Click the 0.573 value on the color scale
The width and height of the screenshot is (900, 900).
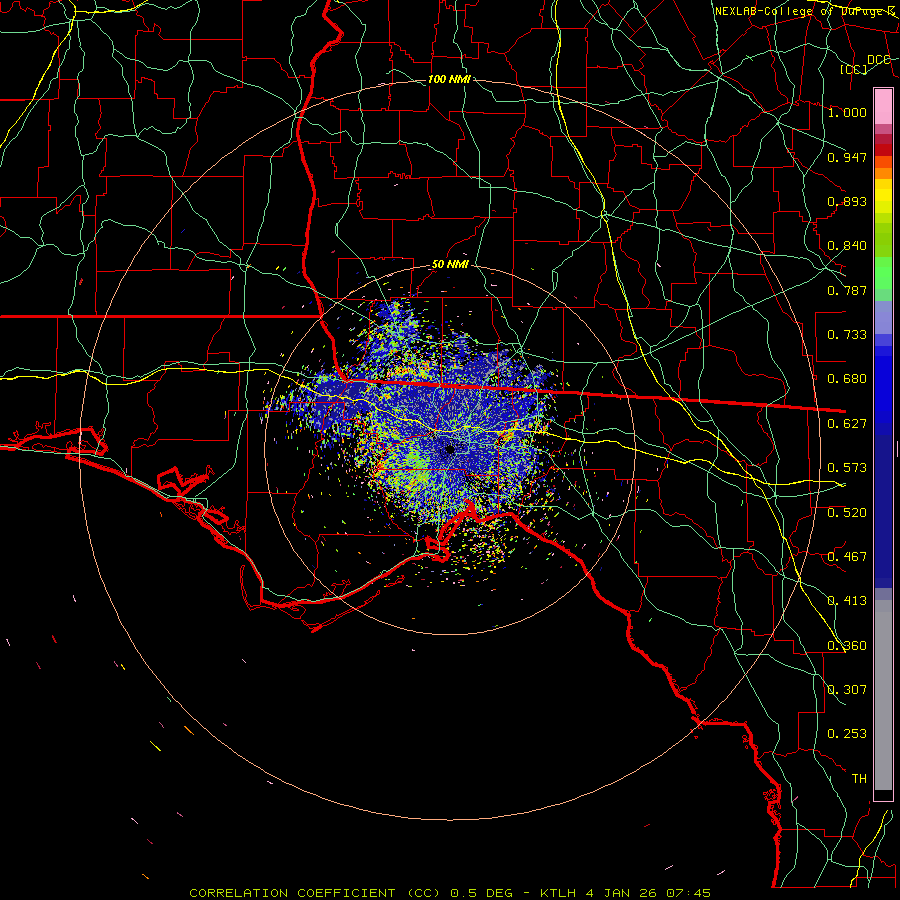(847, 468)
